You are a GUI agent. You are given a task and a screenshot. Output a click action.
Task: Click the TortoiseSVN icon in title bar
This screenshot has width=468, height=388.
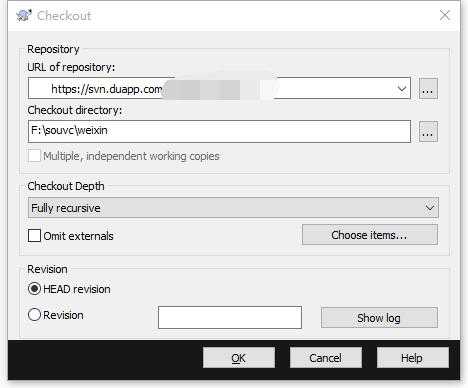pos(23,15)
